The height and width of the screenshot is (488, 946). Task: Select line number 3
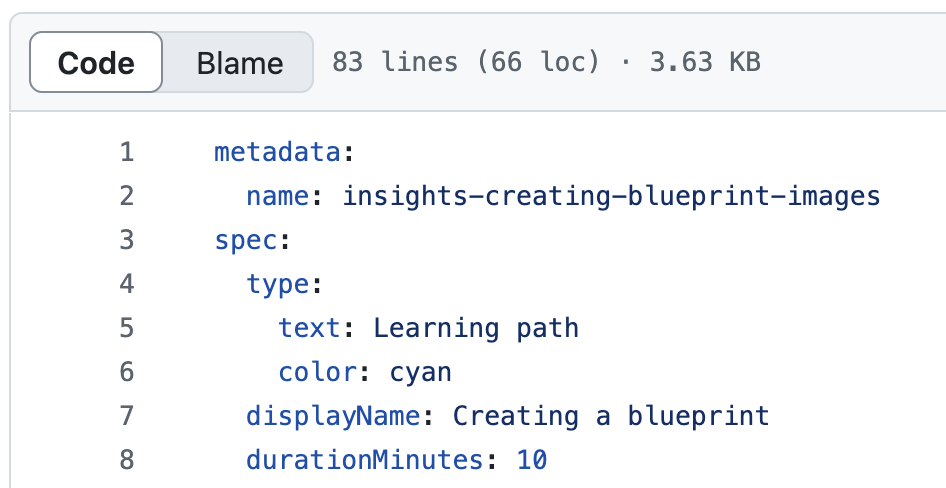coord(126,241)
